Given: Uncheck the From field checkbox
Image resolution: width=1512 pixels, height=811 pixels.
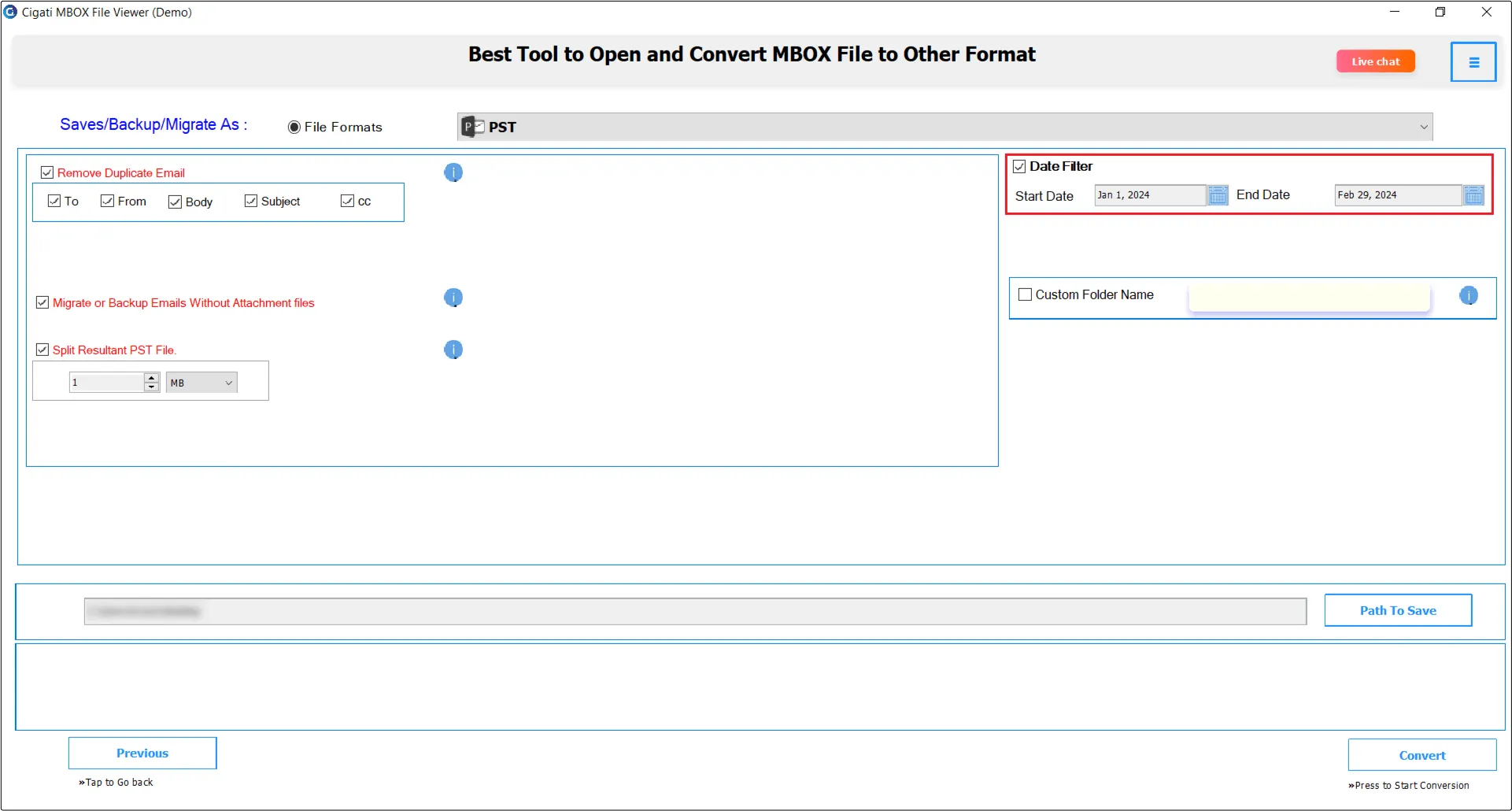Looking at the screenshot, I should [x=108, y=201].
